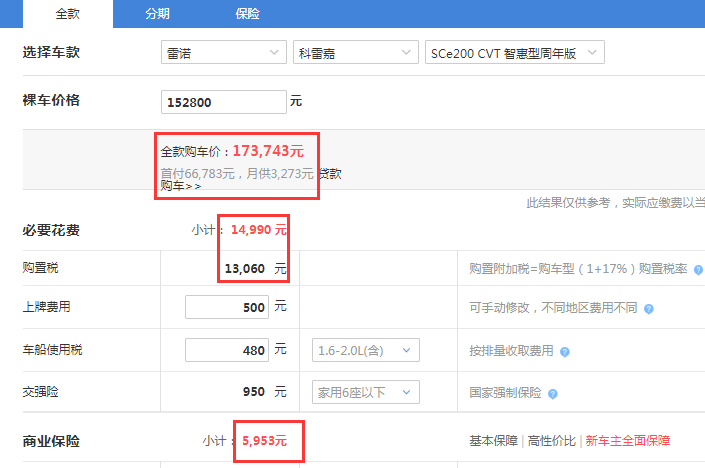Click the 商业保险 subtotal 5,953元
Image resolution: width=705 pixels, height=468 pixels.
264,441
